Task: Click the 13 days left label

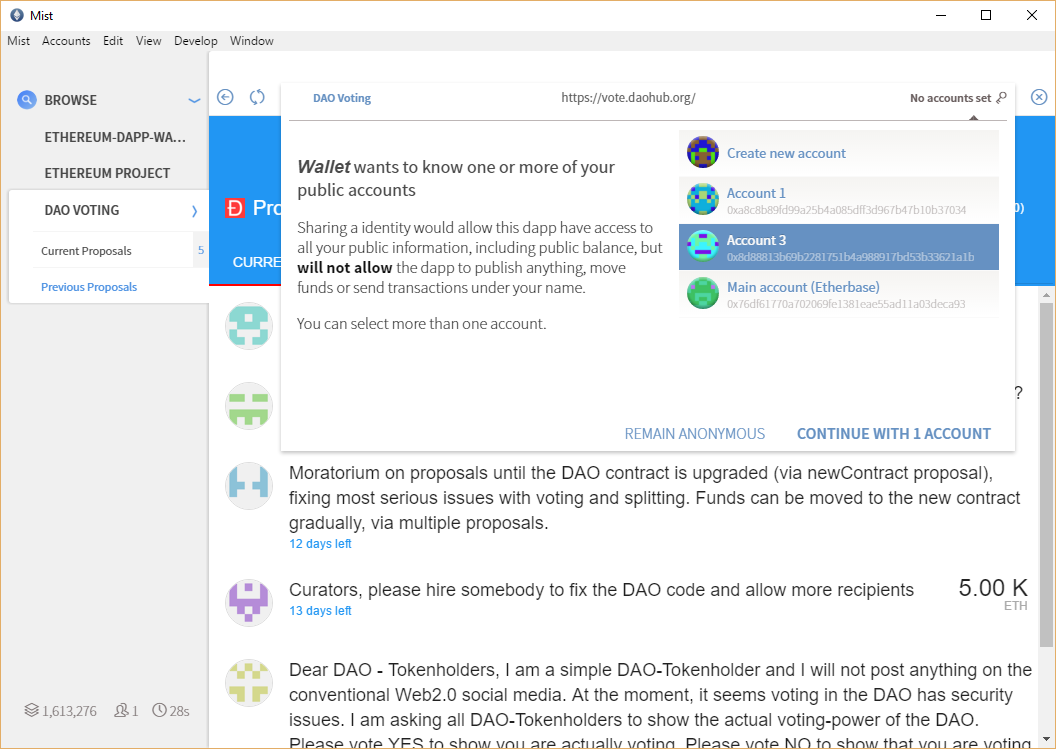Action: [x=320, y=611]
